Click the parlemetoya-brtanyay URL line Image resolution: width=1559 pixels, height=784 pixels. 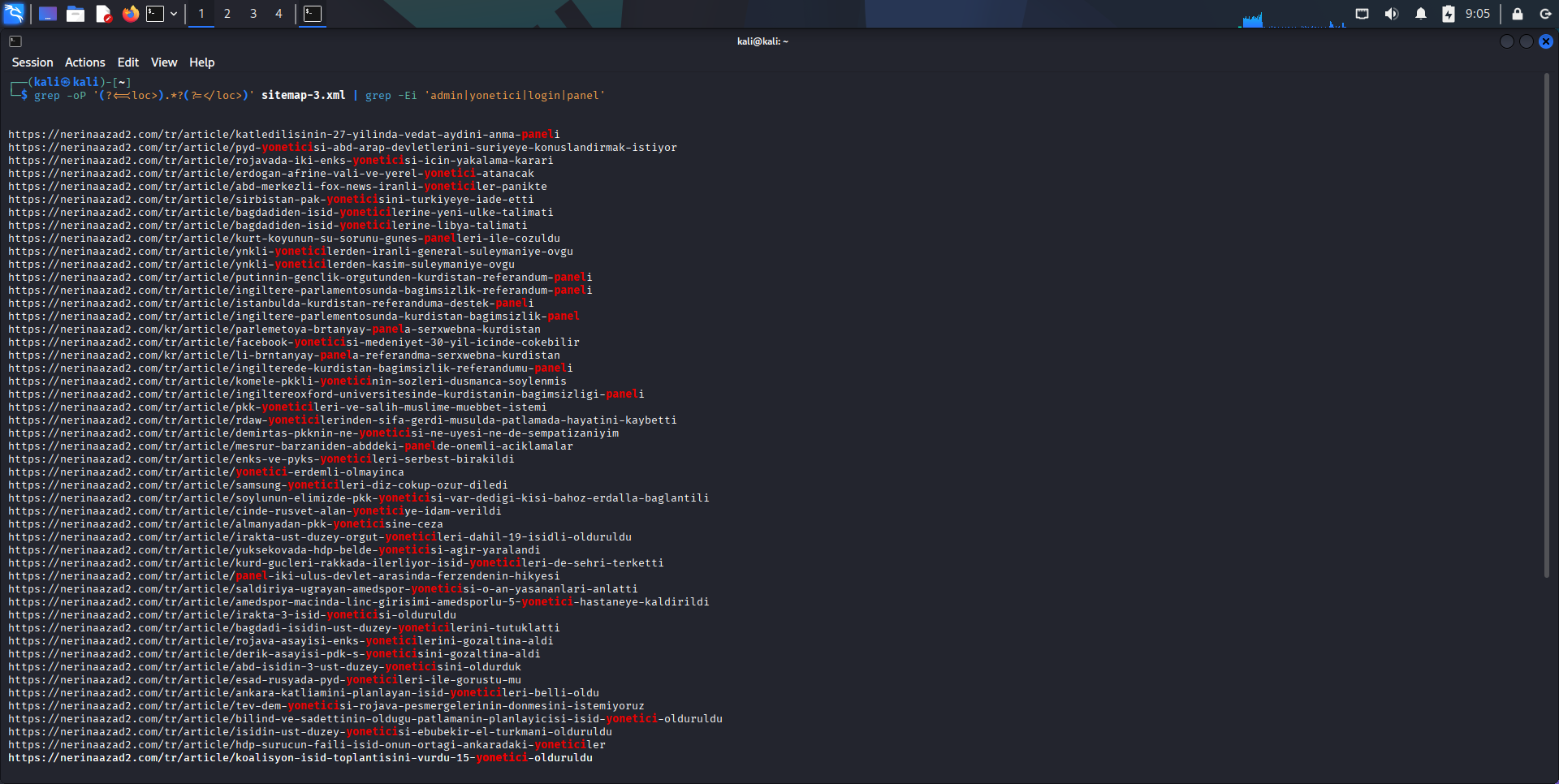click(x=274, y=330)
